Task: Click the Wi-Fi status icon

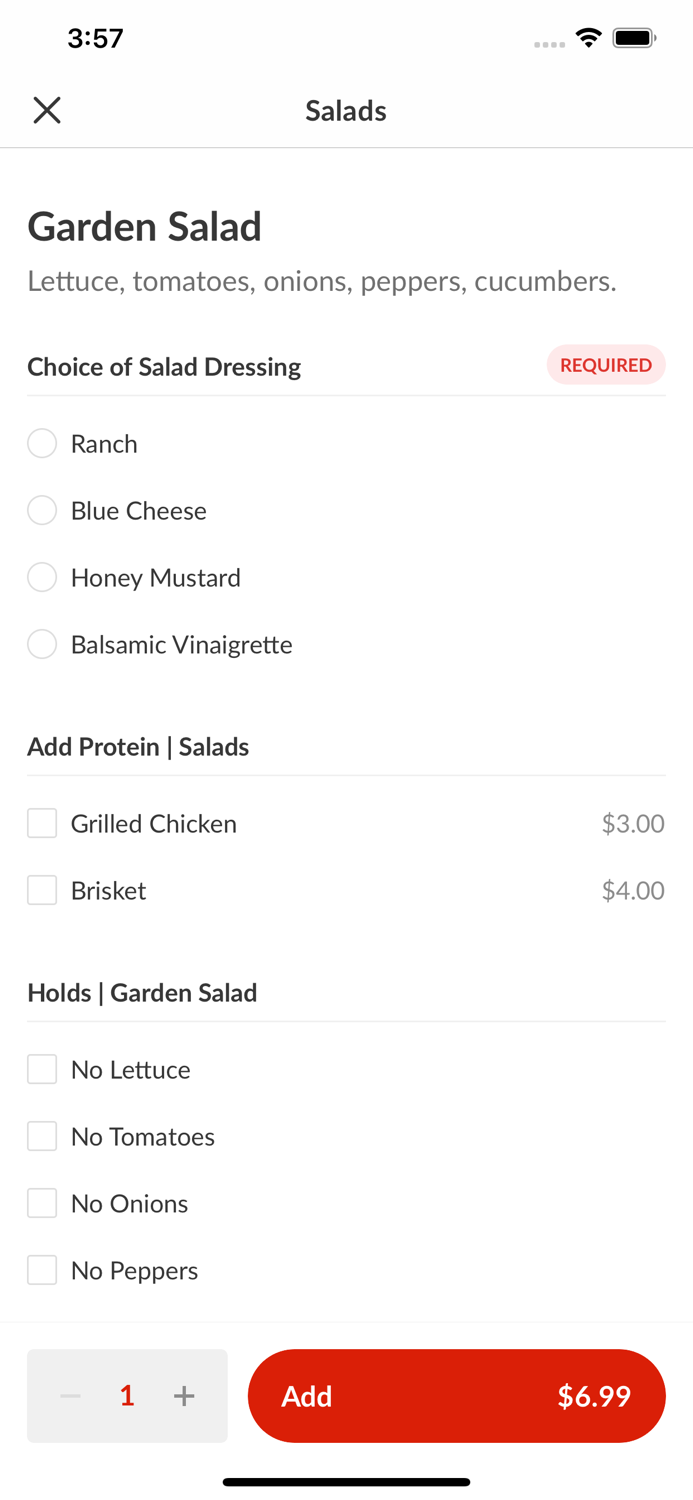Action: point(588,36)
